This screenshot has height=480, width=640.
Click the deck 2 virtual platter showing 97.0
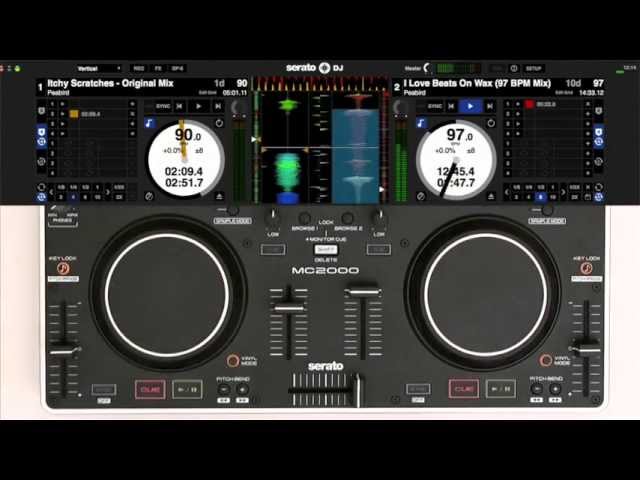(457, 159)
